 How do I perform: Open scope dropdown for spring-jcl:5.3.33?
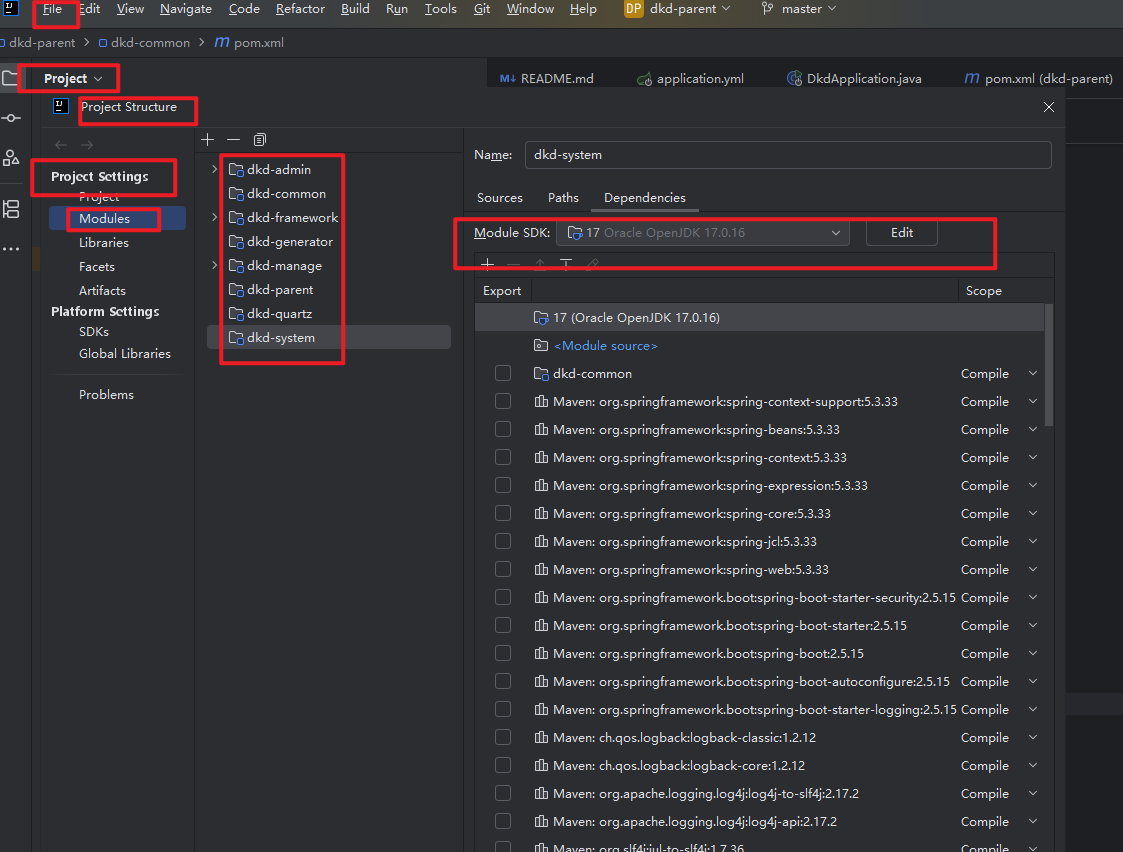click(1033, 541)
